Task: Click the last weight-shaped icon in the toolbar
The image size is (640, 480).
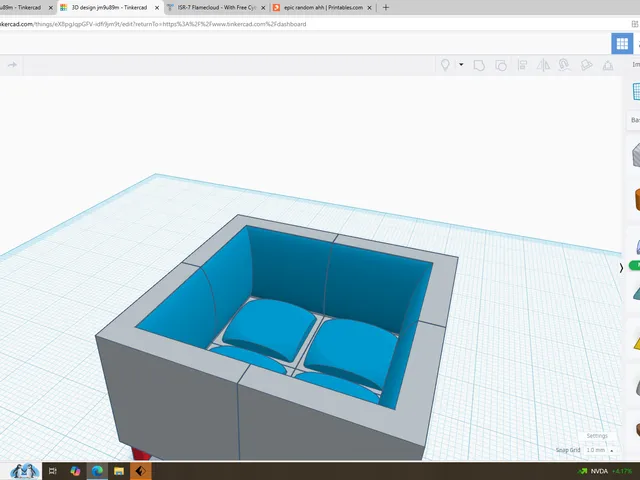Action: coord(608,65)
